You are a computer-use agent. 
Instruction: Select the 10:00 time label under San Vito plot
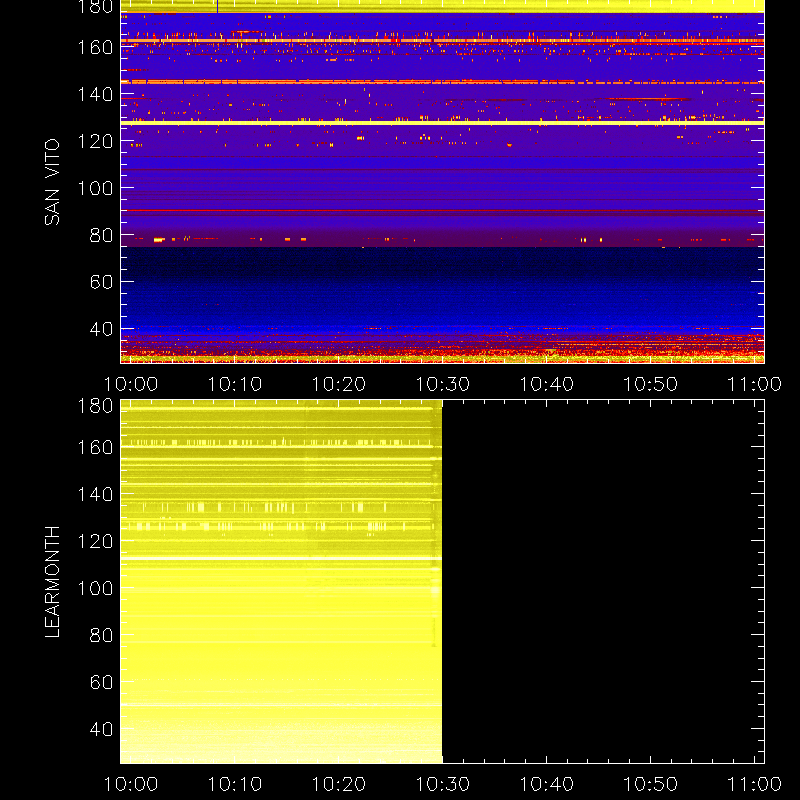click(131, 384)
